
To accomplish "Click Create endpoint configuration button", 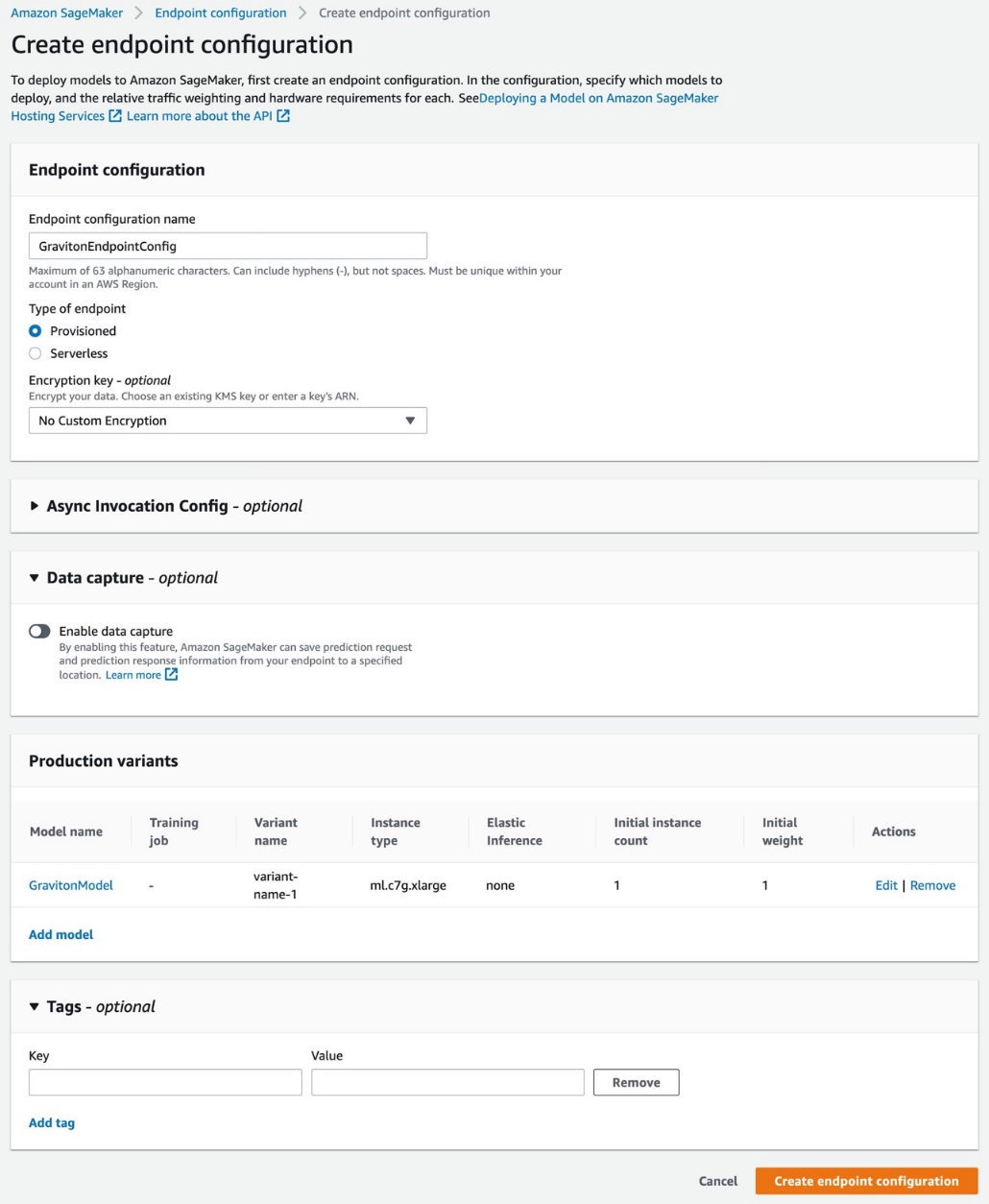I will (x=866, y=1181).
